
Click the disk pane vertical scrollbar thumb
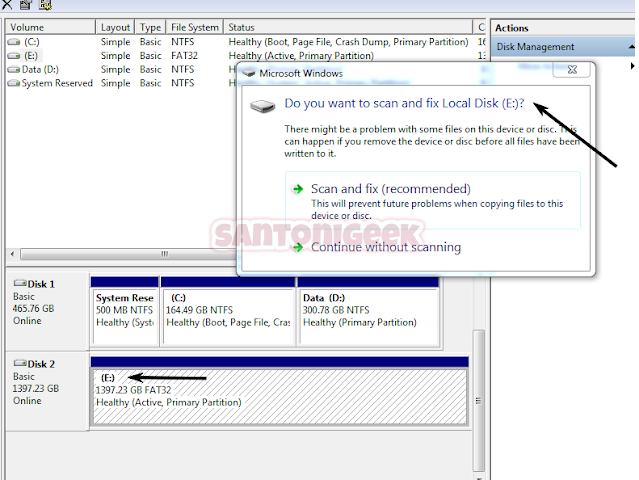click(x=478, y=401)
